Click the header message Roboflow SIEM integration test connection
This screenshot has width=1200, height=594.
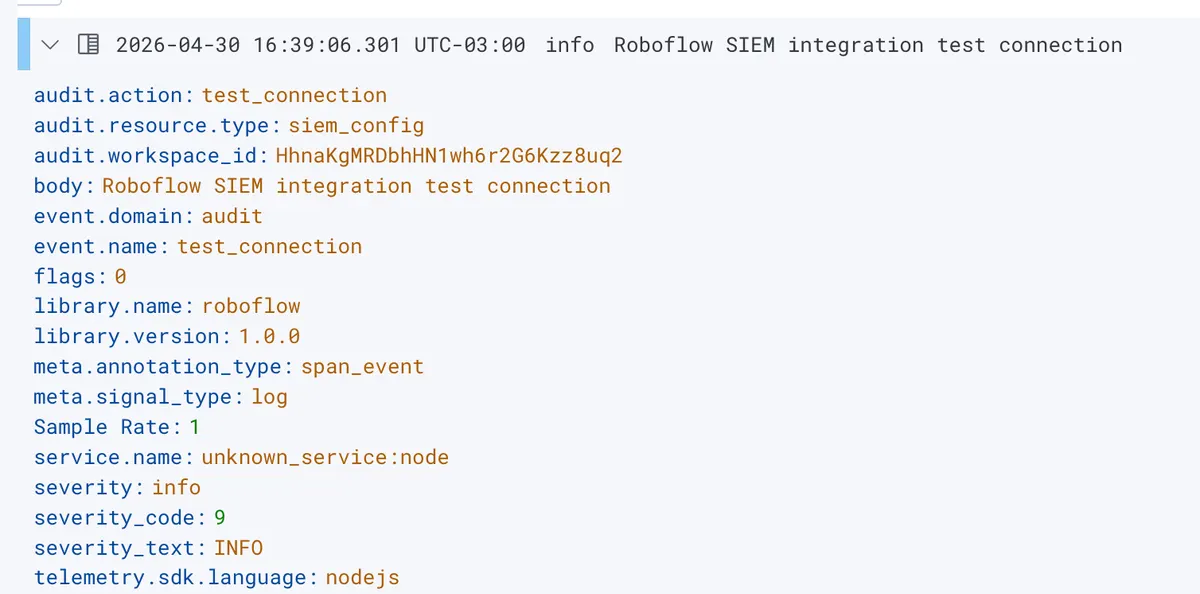point(868,45)
